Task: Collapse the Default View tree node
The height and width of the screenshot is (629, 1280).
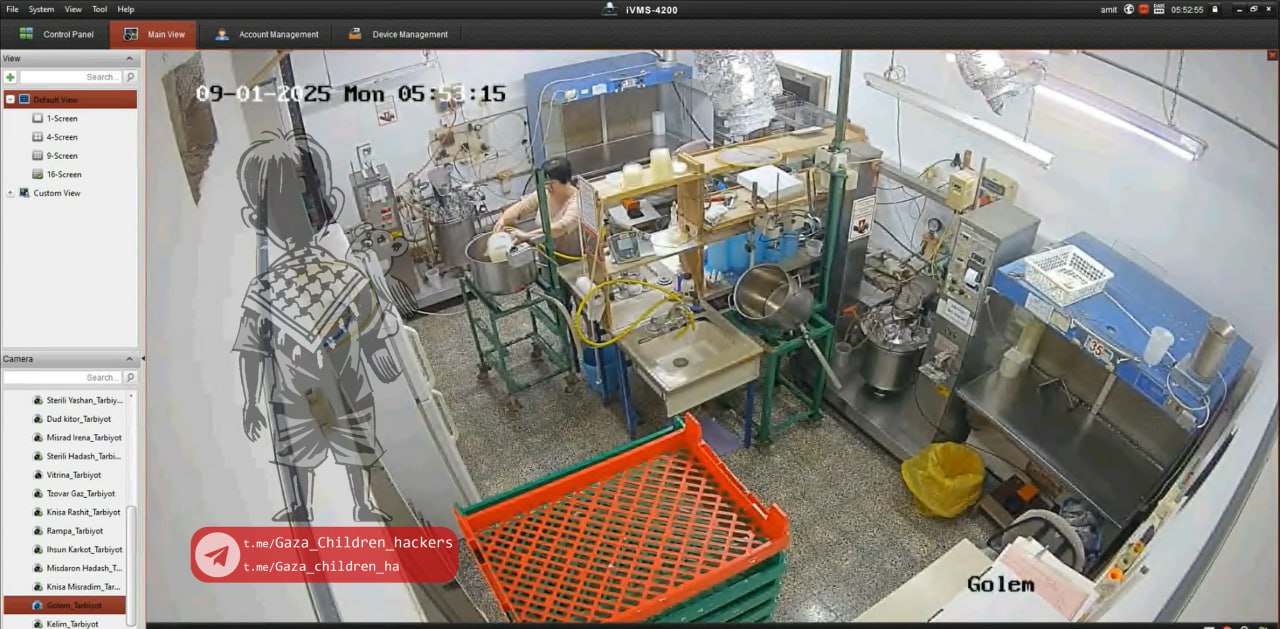Action: pos(10,100)
